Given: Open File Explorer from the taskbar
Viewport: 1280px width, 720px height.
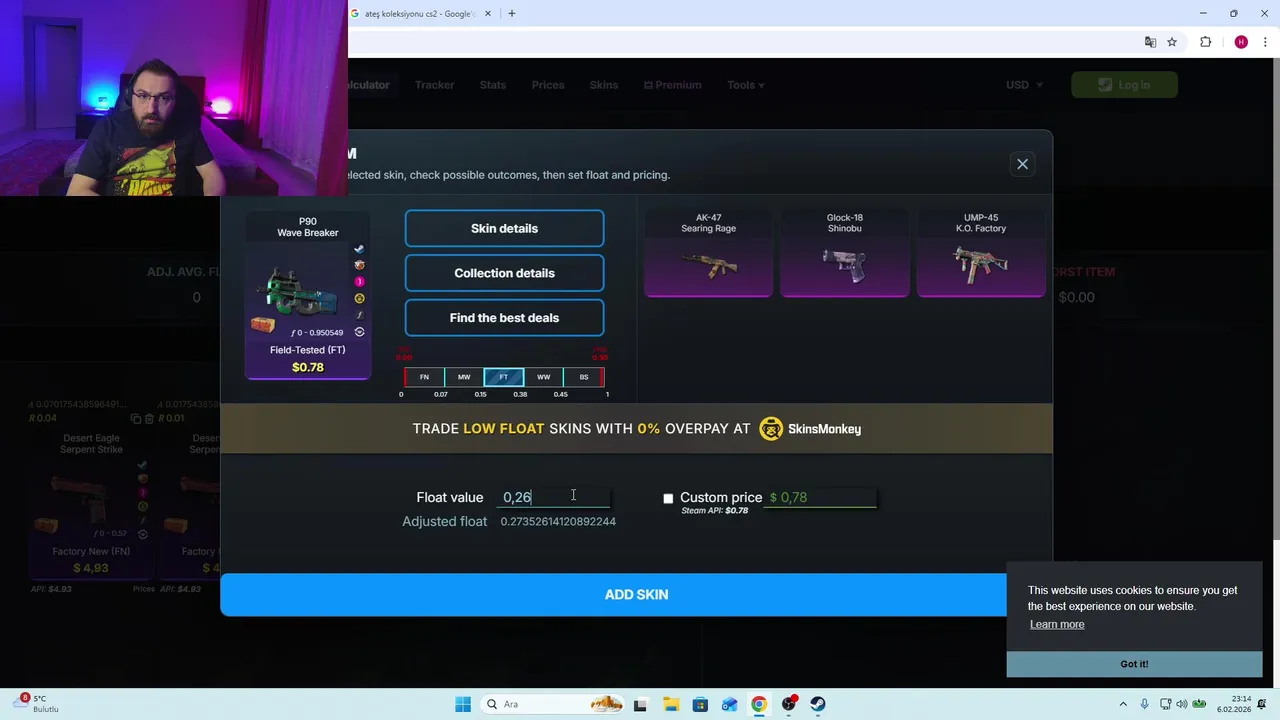Looking at the screenshot, I should coord(670,704).
